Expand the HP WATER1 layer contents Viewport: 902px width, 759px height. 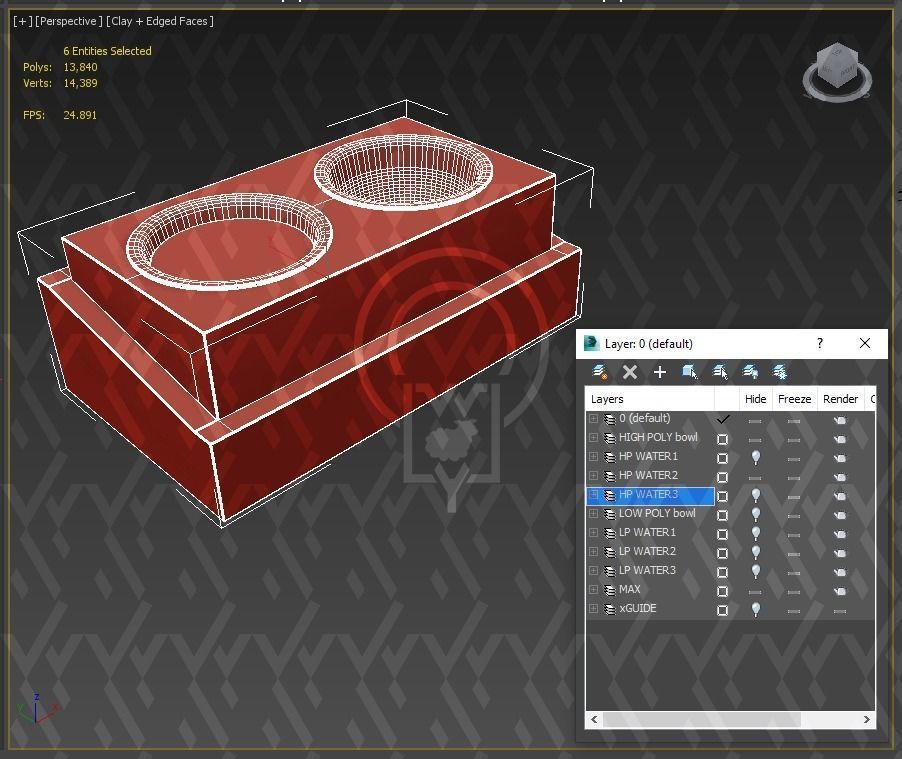[x=594, y=457]
